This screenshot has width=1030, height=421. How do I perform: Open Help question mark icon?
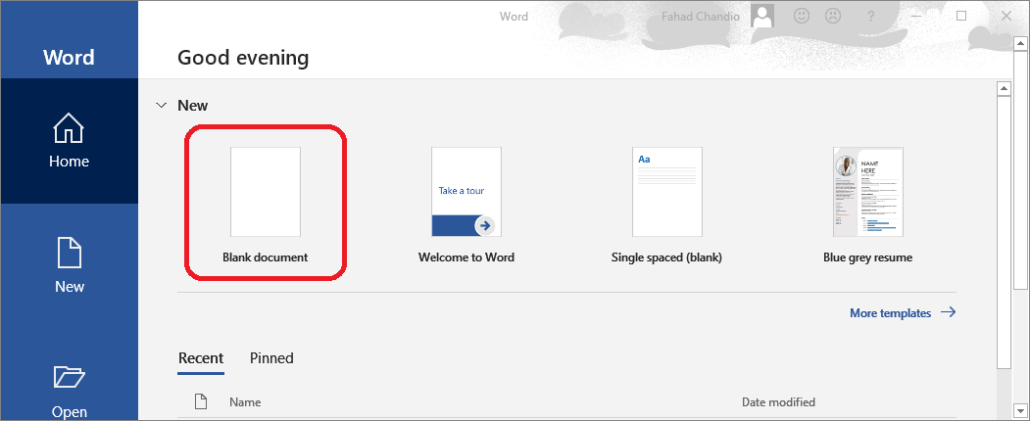point(871,16)
